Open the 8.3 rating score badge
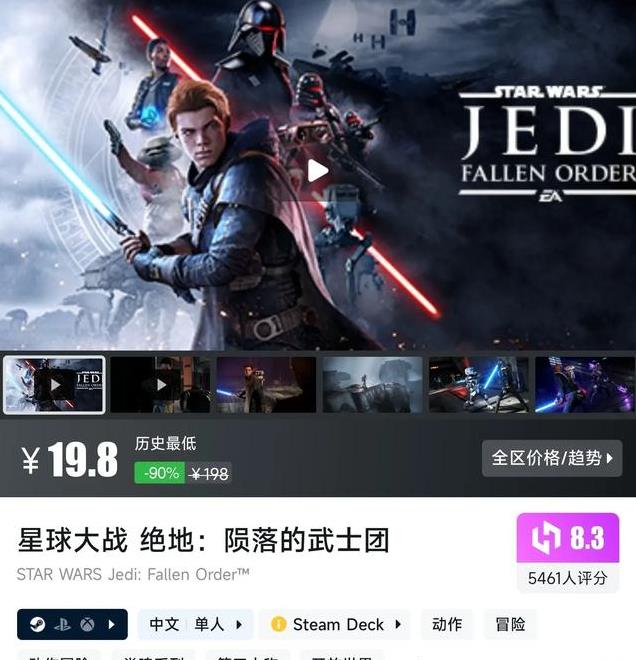This screenshot has height=660, width=636. coord(568,538)
